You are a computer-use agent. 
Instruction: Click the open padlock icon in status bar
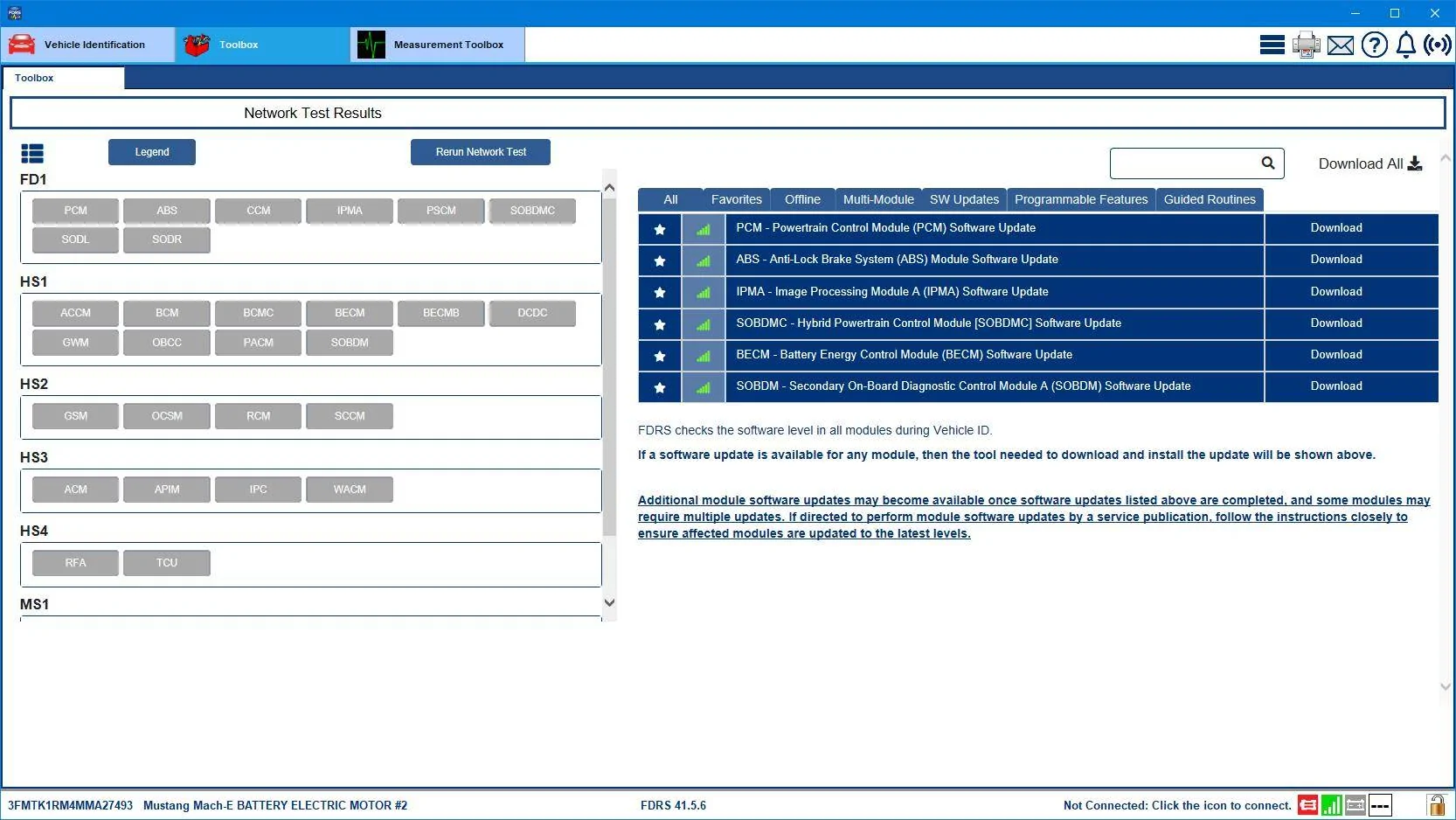tap(1436, 804)
